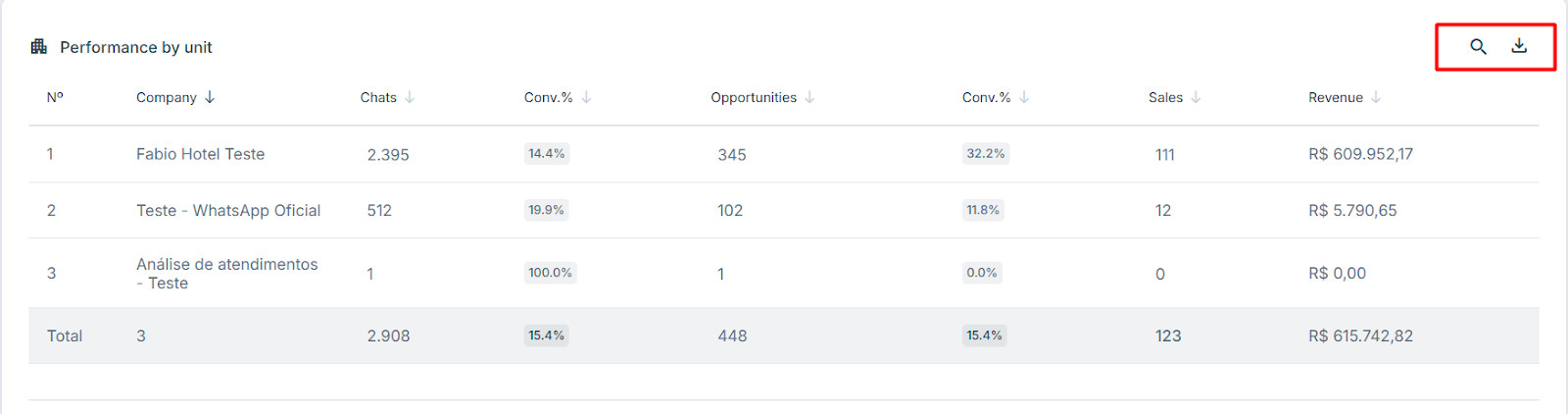Click the first Conv.% sort arrow
The height and width of the screenshot is (414, 1568).
586,97
